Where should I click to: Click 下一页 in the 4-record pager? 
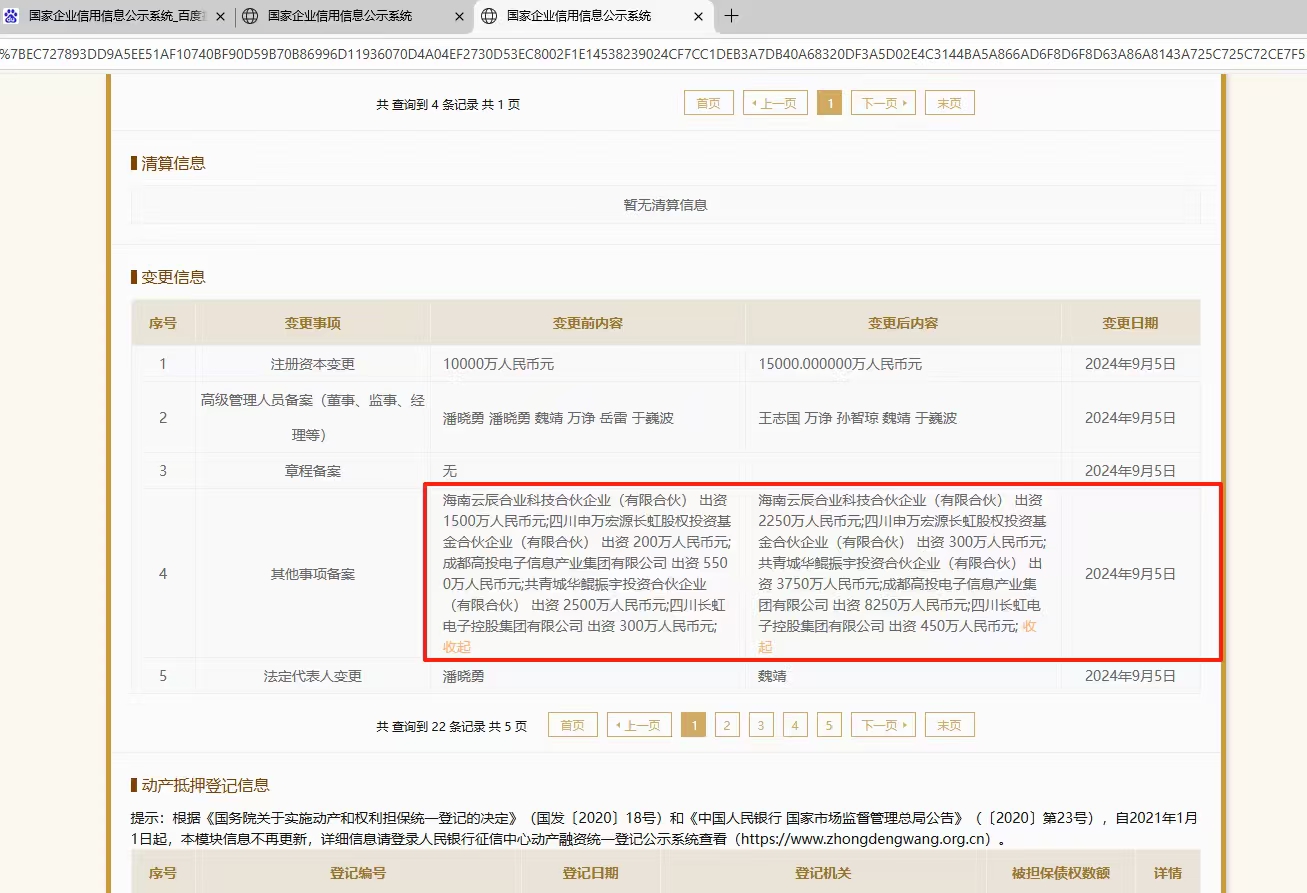pyautogui.click(x=883, y=103)
